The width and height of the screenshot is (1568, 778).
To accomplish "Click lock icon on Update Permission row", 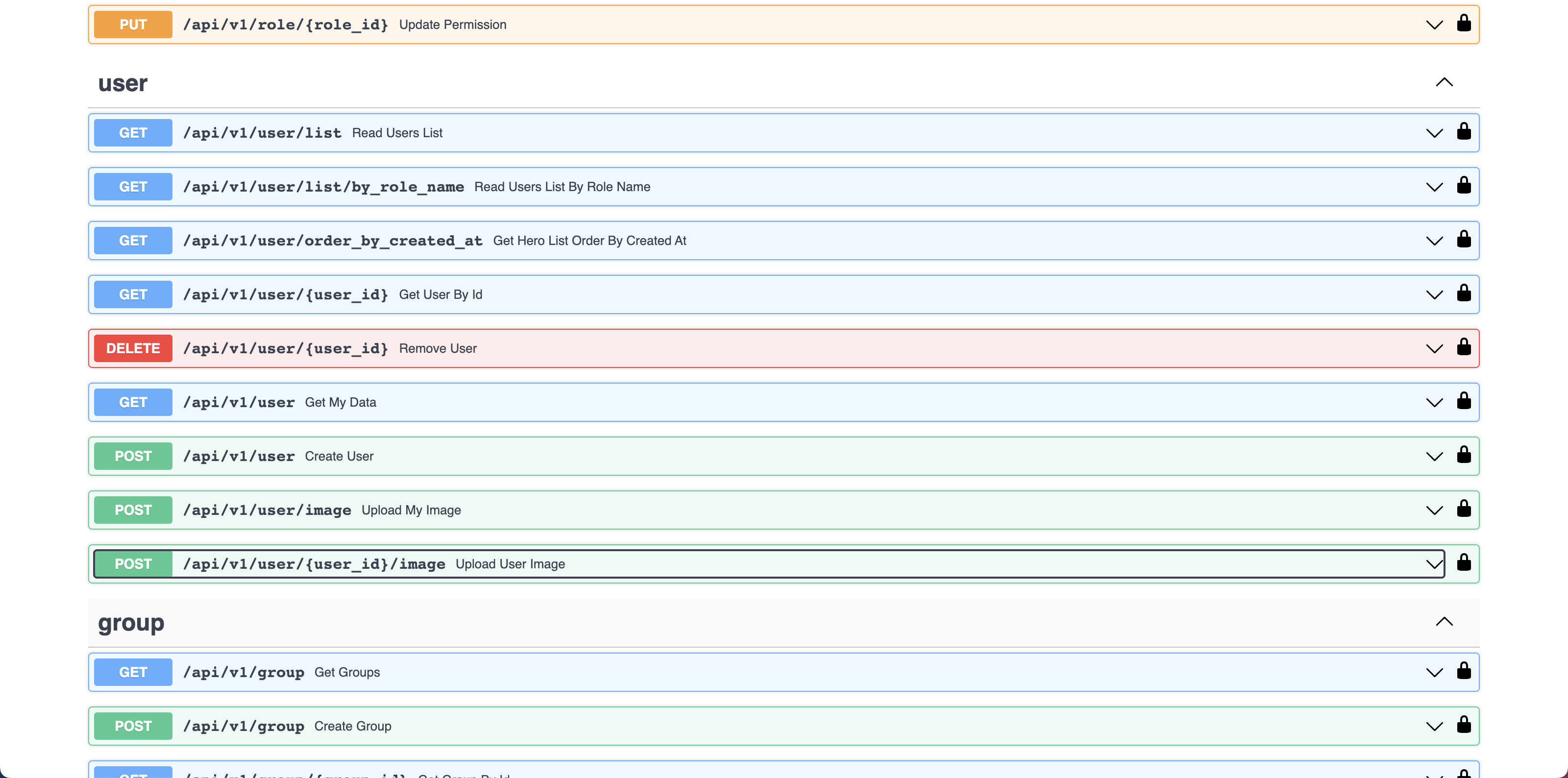I will tap(1463, 23).
